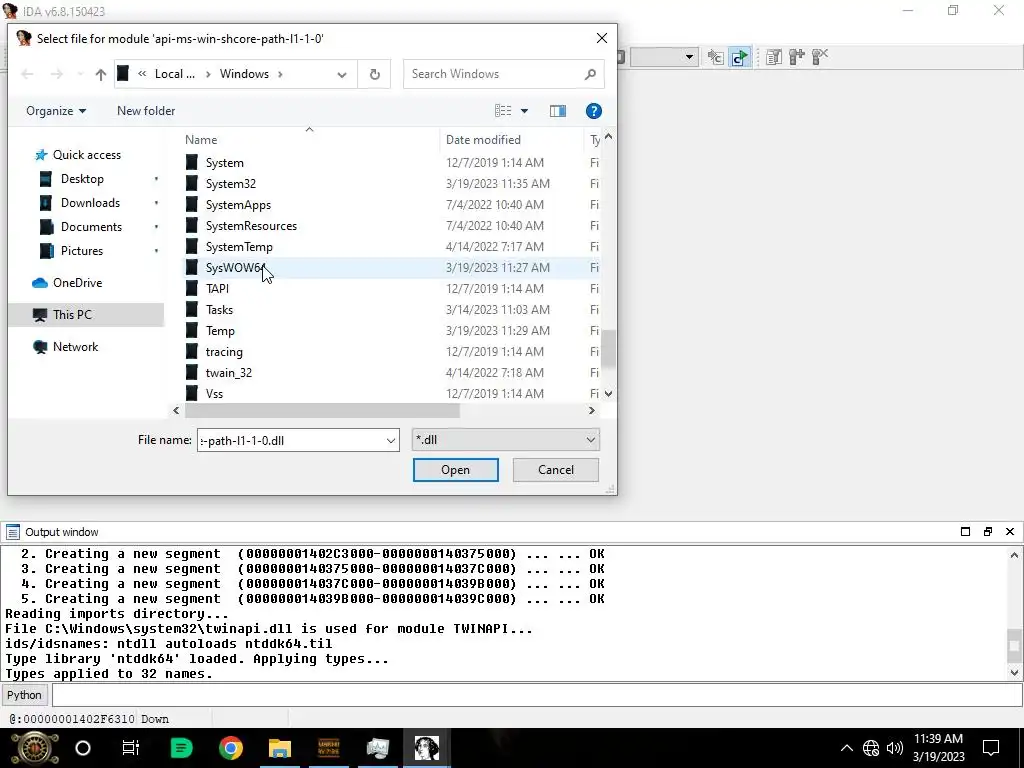Click the highlighted IDA C run icon
Image resolution: width=1024 pixels, height=768 pixels.
tap(739, 57)
